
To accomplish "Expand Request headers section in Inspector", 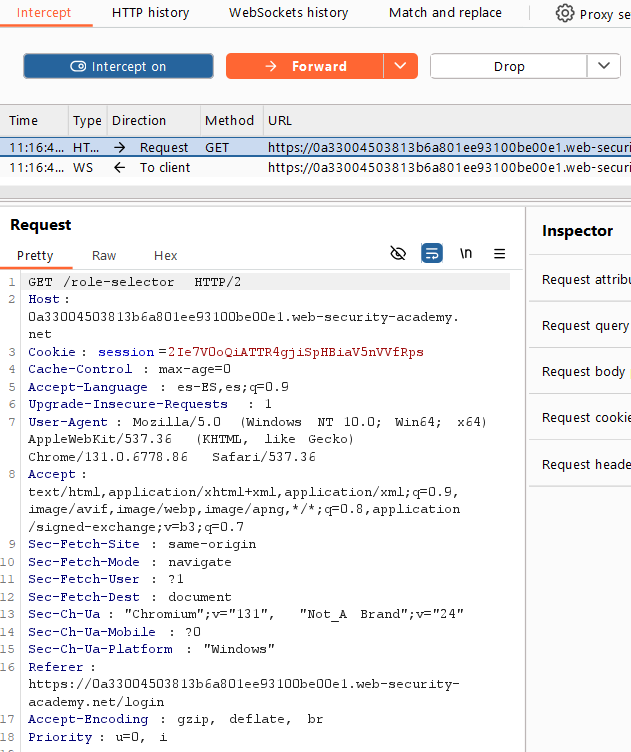I will click(x=586, y=464).
